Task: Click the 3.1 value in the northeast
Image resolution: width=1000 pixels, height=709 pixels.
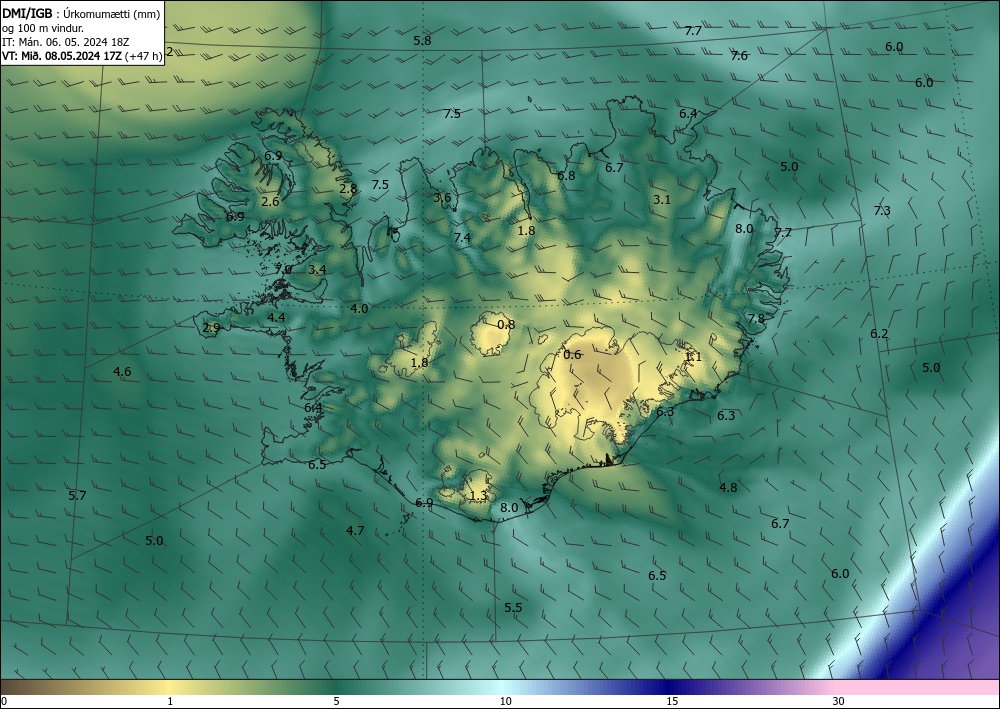Action: tap(662, 200)
